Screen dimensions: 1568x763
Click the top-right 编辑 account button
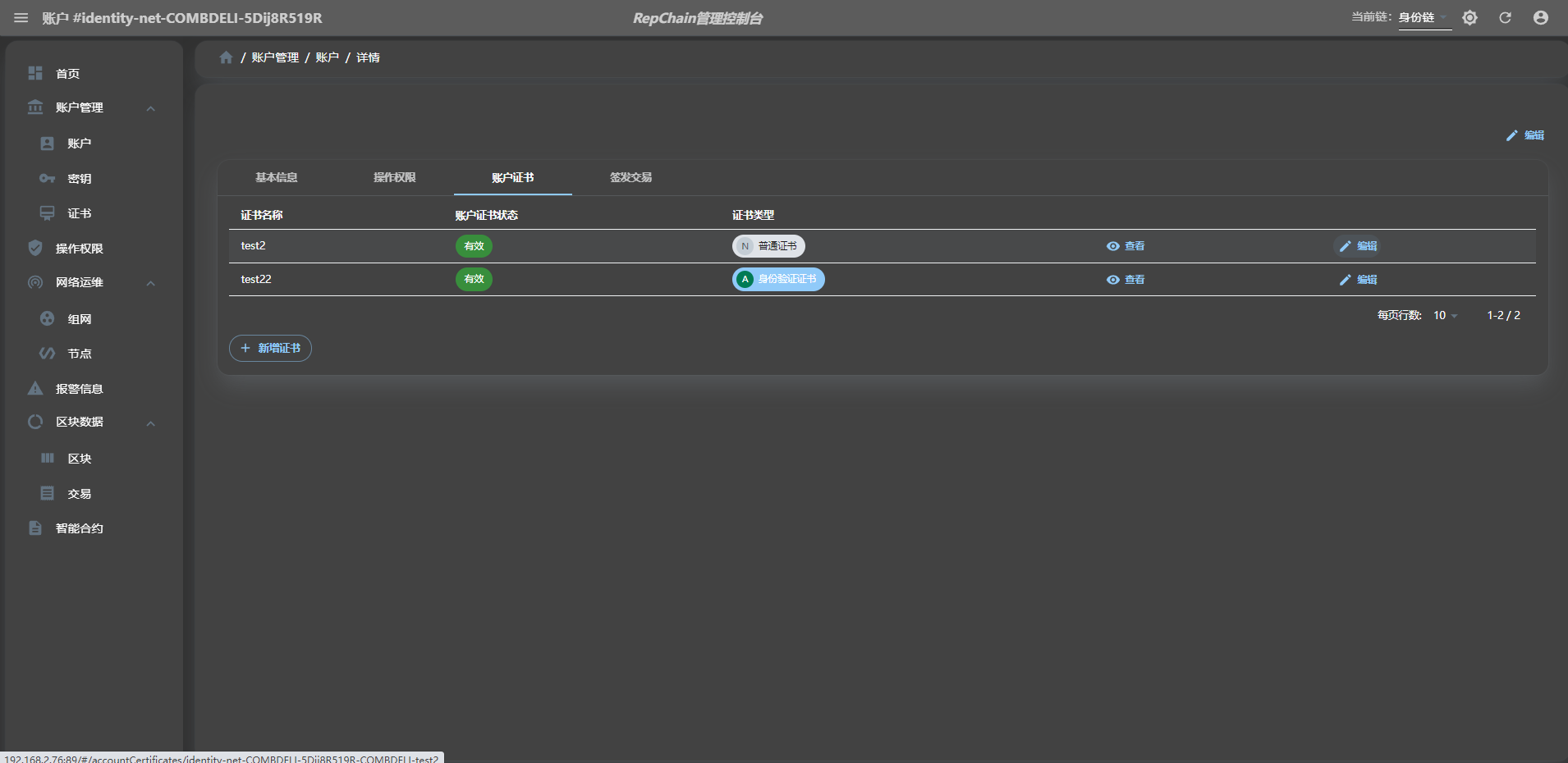point(1525,135)
